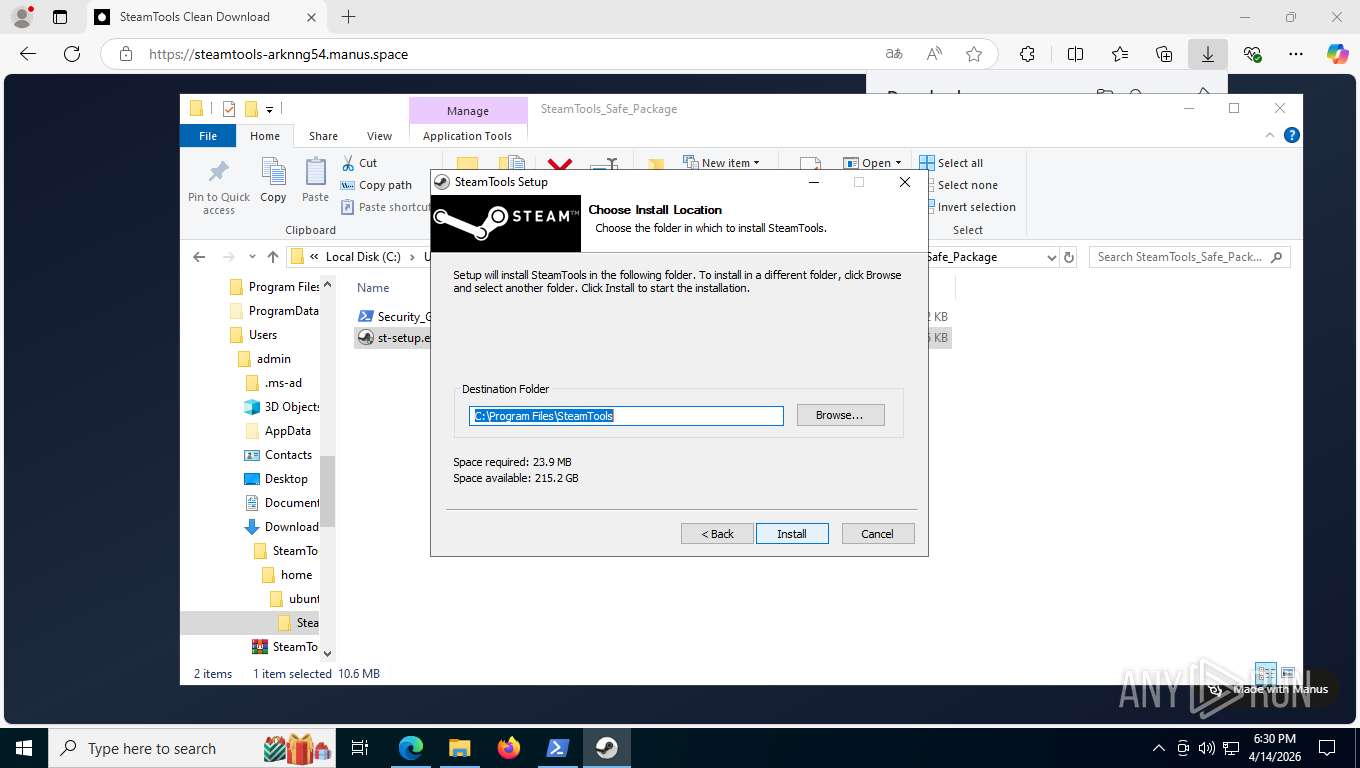Viewport: 1360px width, 768px height.
Task: Click Explorer Up directory arrow
Action: pos(273,257)
